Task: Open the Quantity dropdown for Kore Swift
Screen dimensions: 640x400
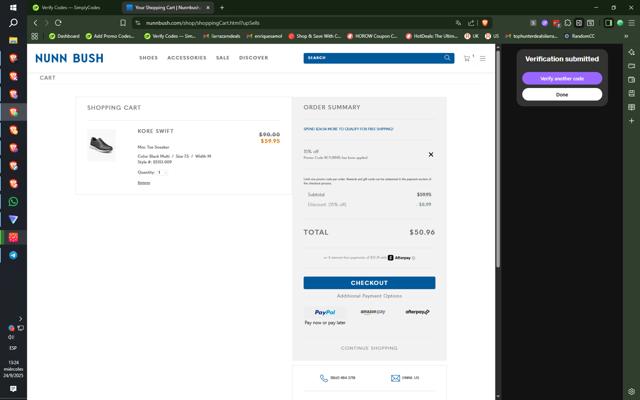Action: click(162, 172)
